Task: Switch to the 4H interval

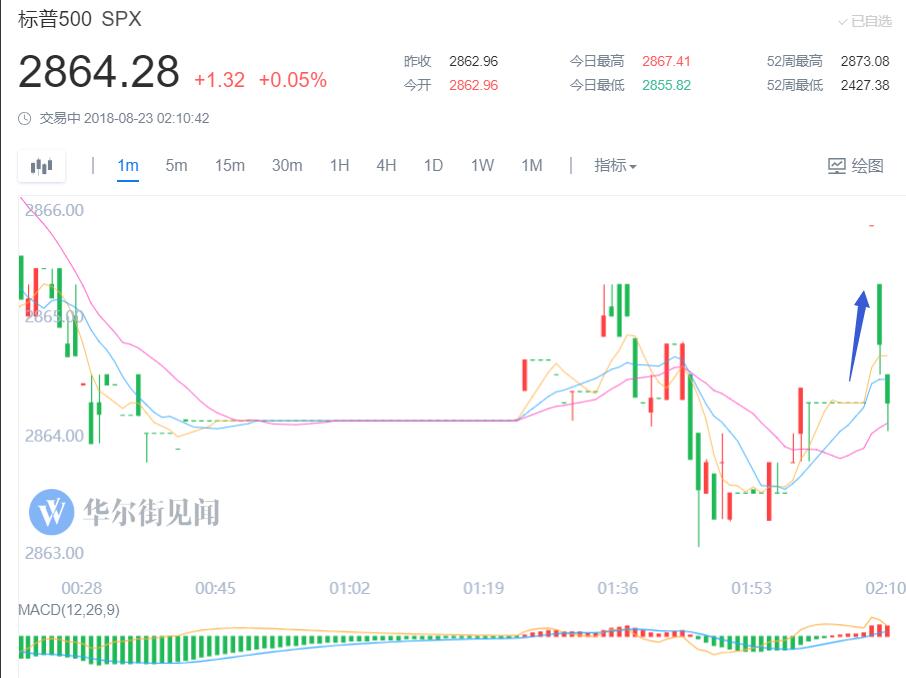Action: (x=386, y=166)
